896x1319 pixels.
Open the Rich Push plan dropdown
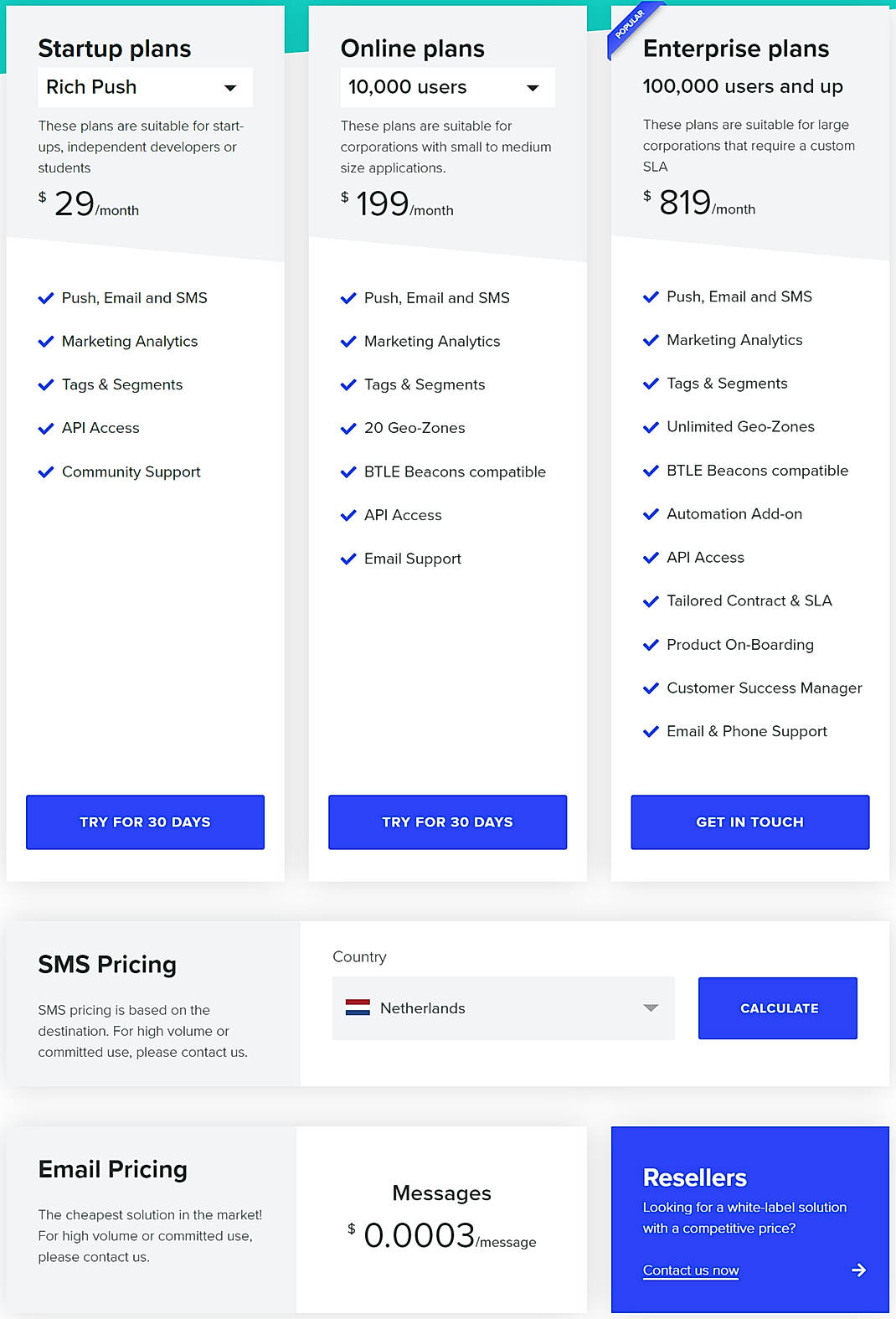point(145,87)
